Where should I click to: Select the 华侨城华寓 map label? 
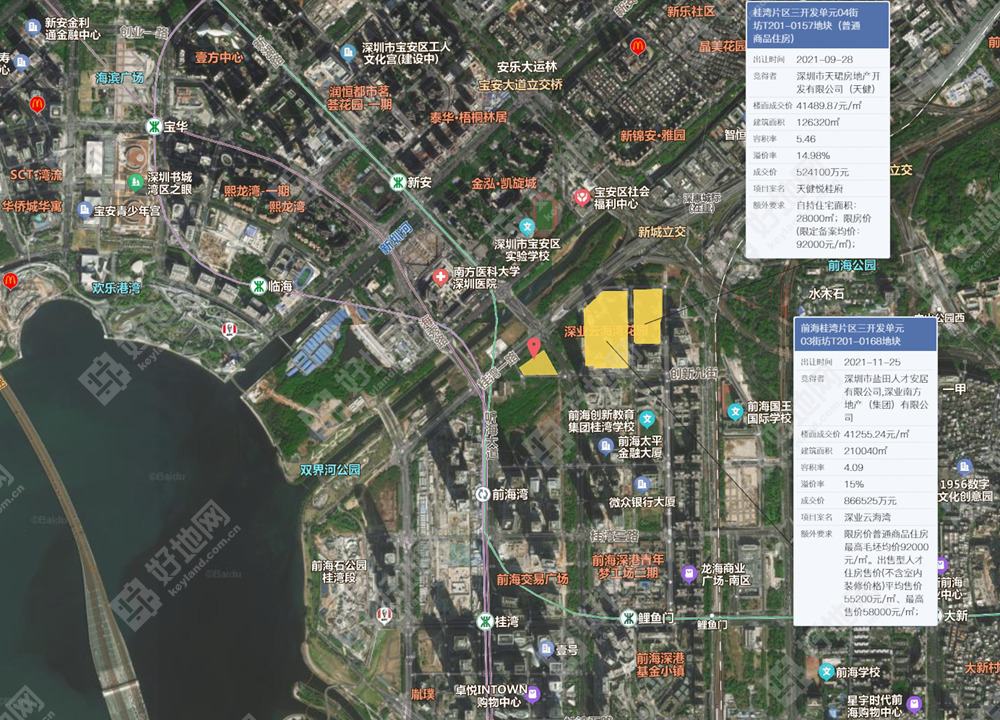click(x=32, y=205)
